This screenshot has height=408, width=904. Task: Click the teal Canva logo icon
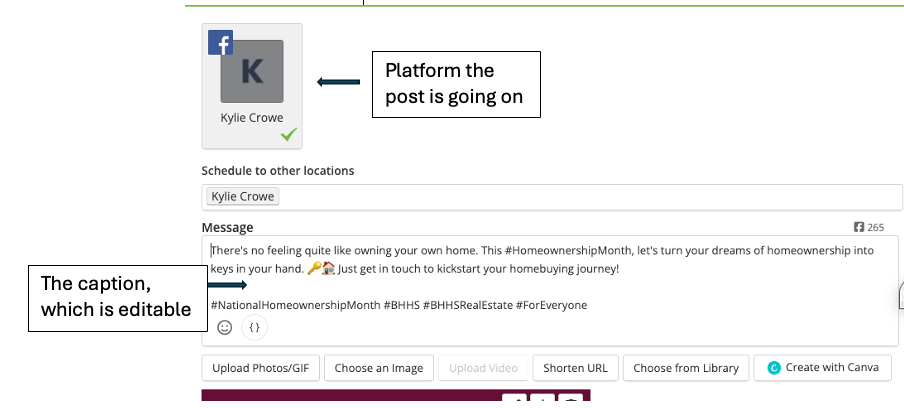[774, 368]
